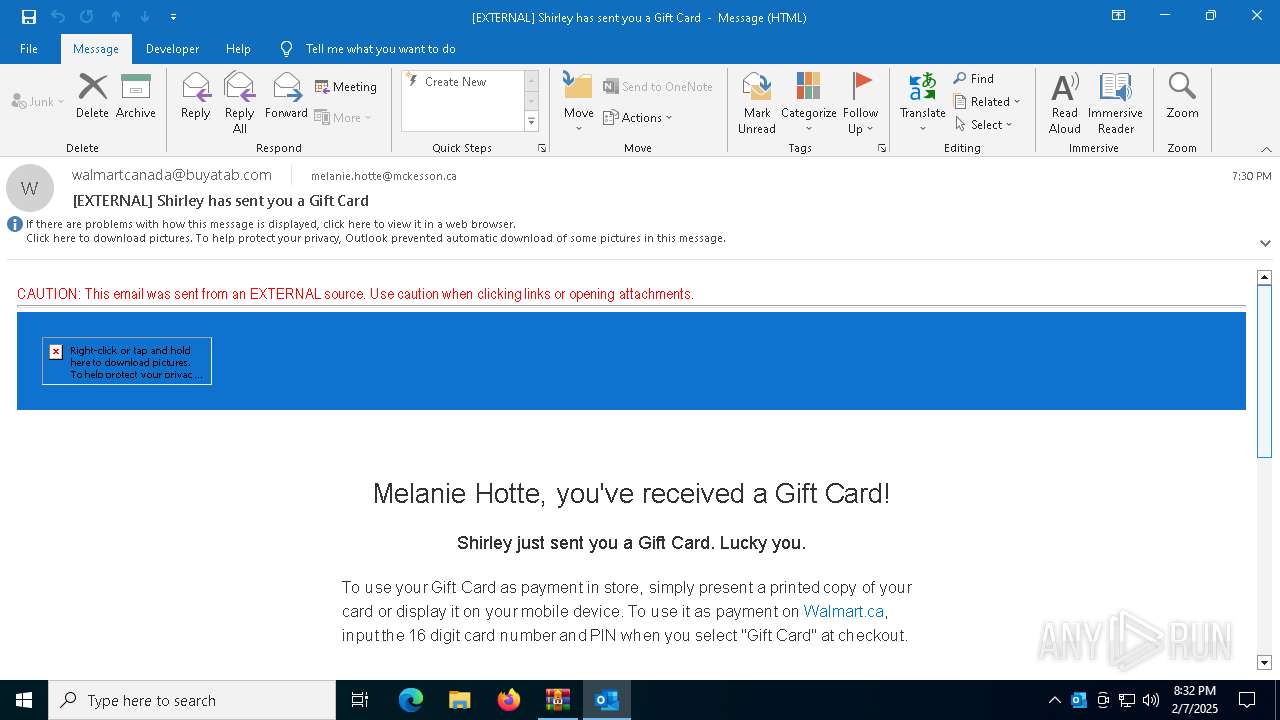1280x720 pixels.
Task: Switch to the Message tab
Action: click(x=96, y=49)
